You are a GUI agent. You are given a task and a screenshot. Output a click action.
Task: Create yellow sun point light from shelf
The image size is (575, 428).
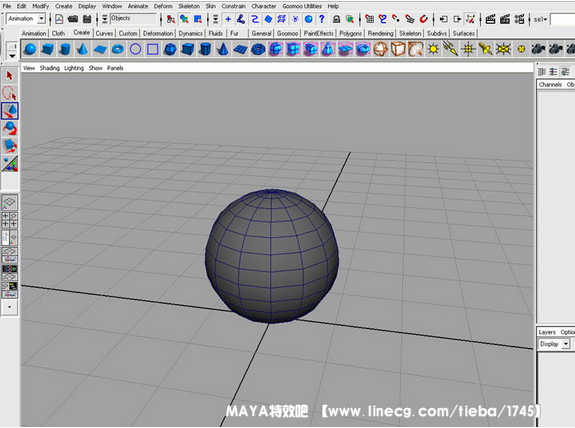click(x=433, y=49)
